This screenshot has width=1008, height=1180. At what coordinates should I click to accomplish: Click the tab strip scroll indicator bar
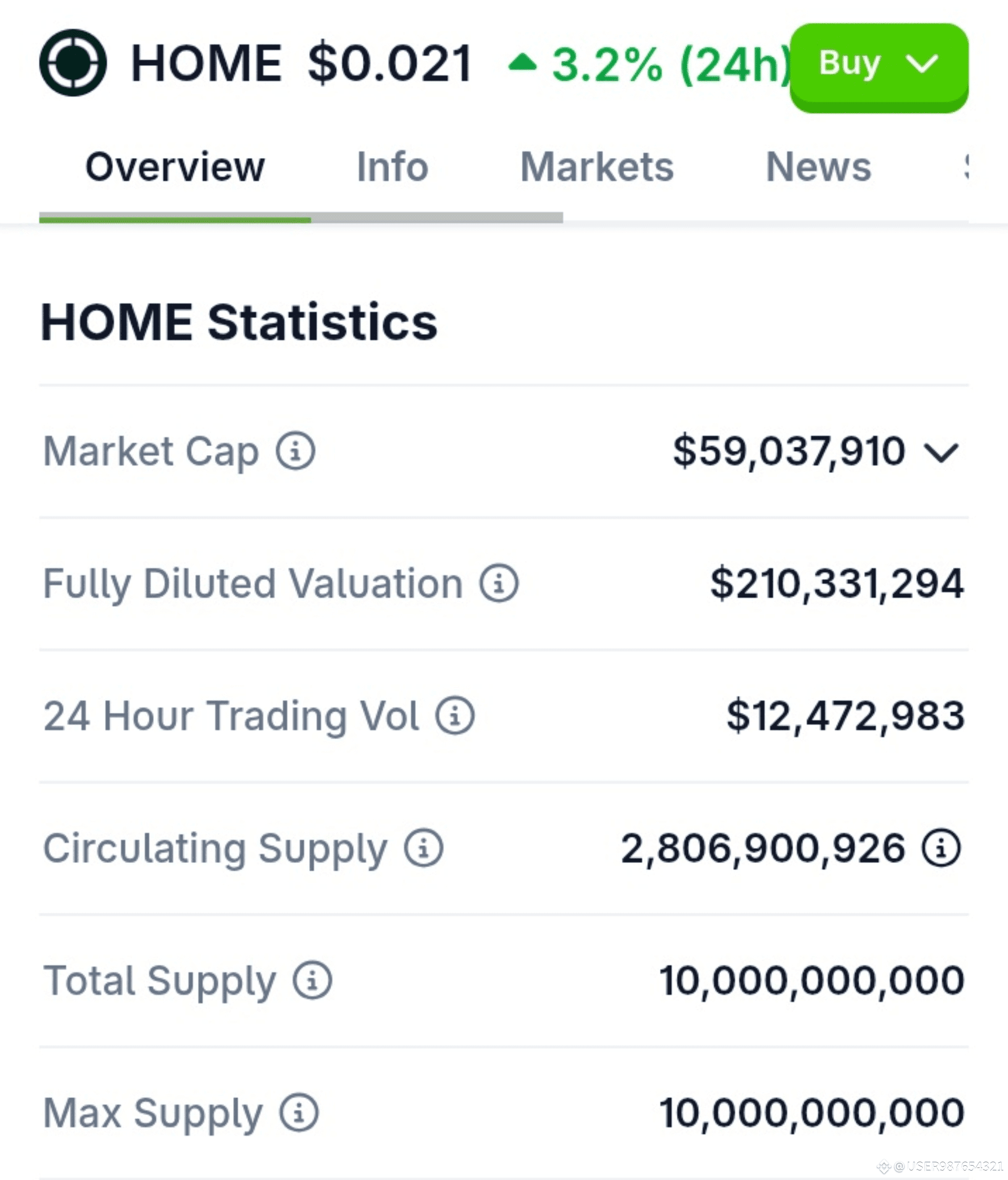click(x=301, y=217)
